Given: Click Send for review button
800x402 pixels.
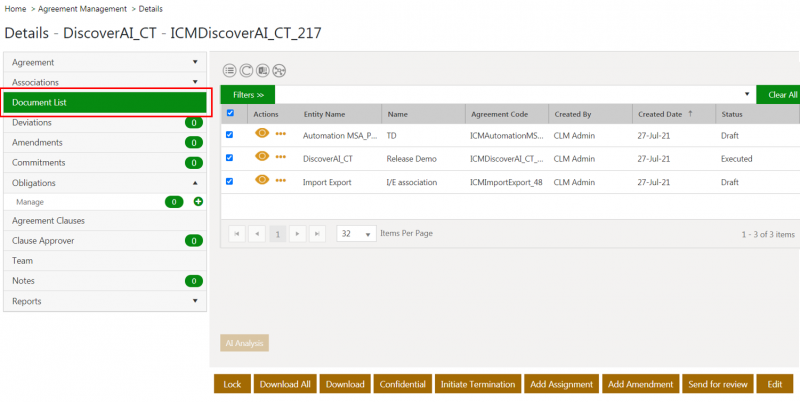Looking at the screenshot, I should pos(717,384).
